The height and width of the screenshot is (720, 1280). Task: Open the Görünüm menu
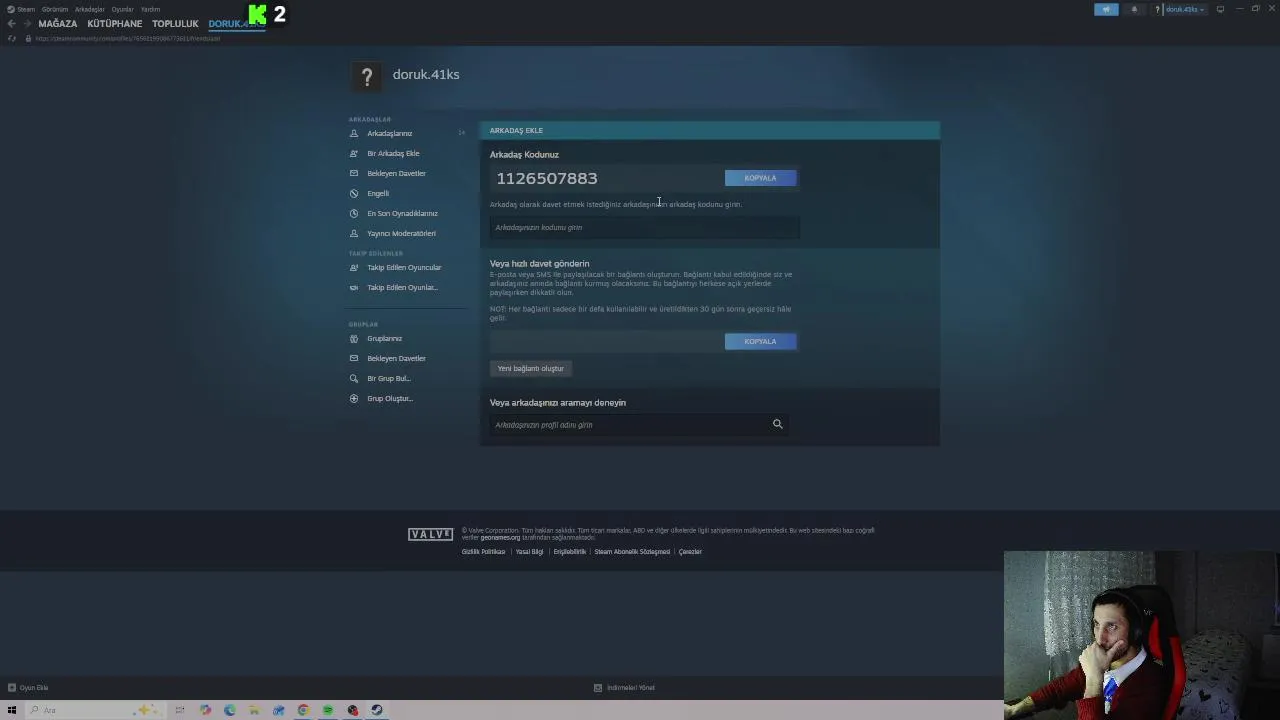click(x=55, y=9)
